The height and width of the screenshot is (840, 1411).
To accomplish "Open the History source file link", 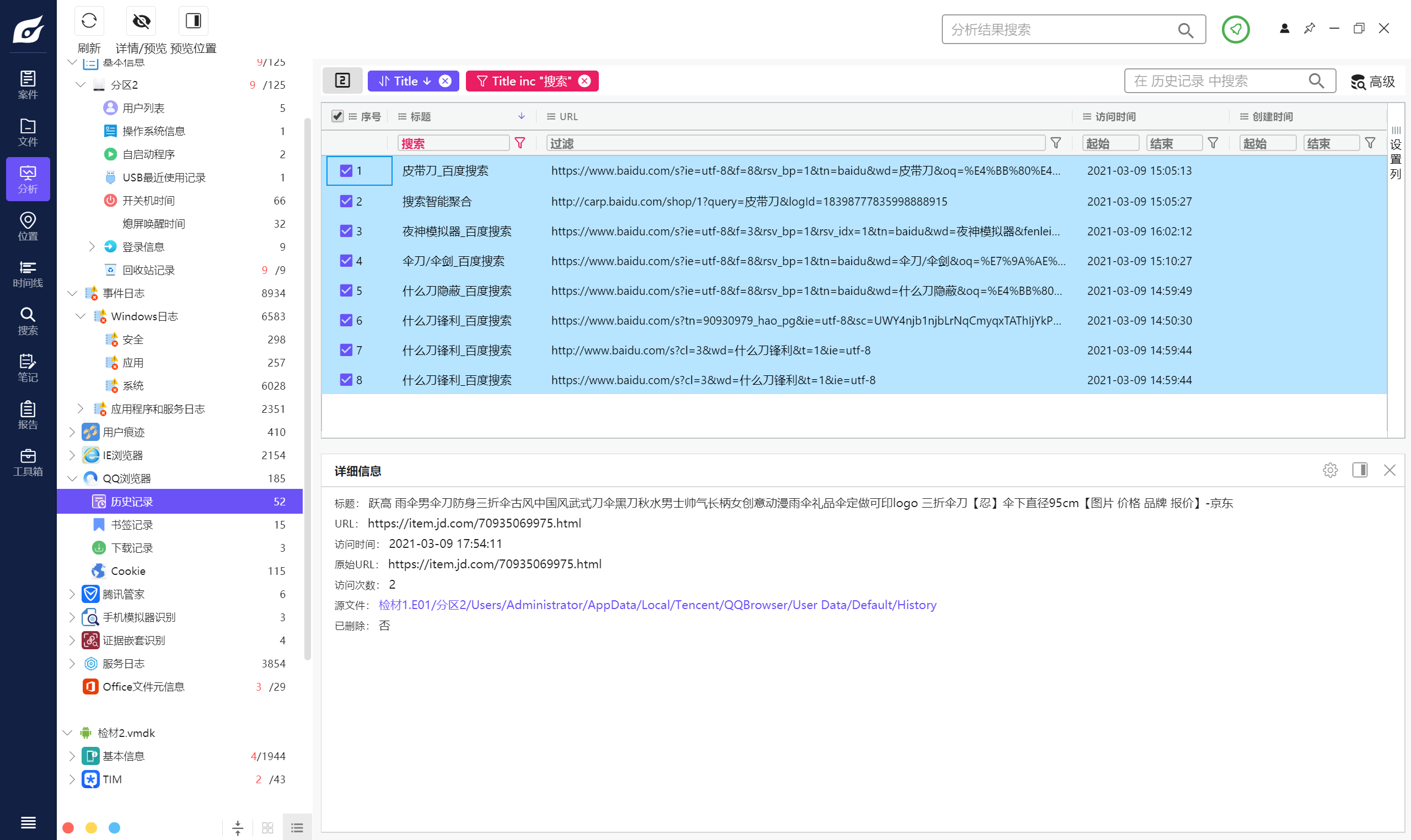I will point(657,605).
